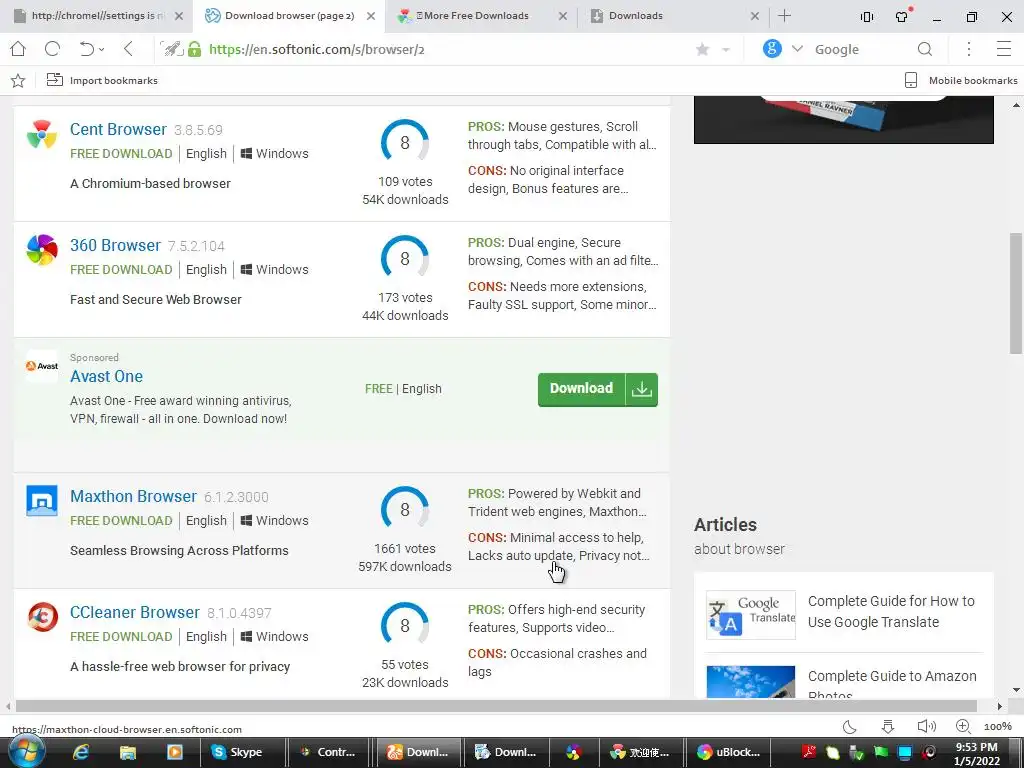Click the Google Translate article thumbnail
The width and height of the screenshot is (1024, 768).
click(x=751, y=615)
